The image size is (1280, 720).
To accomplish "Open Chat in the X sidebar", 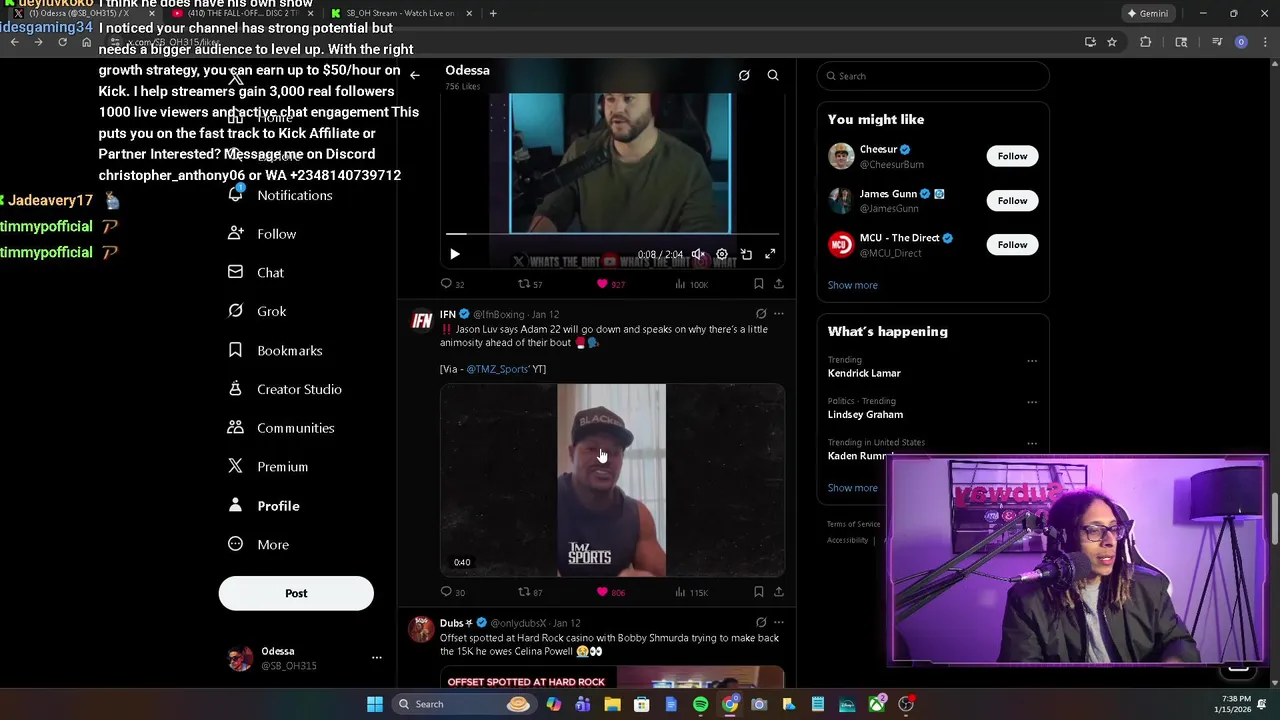I will [x=256, y=273].
